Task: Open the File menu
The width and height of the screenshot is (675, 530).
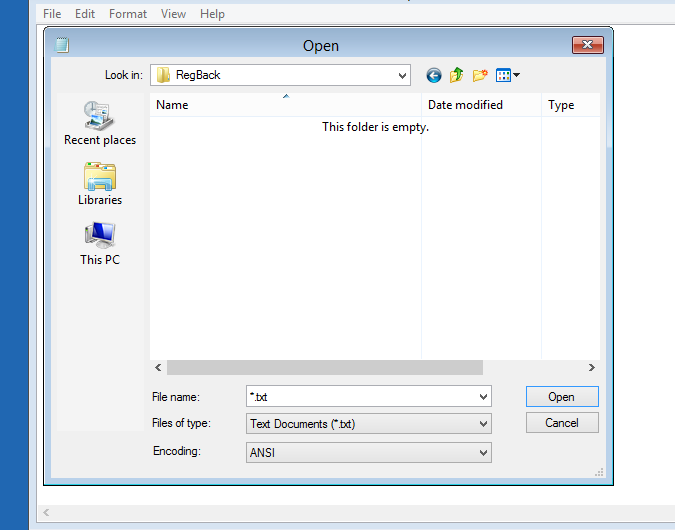Action: pyautogui.click(x=52, y=14)
